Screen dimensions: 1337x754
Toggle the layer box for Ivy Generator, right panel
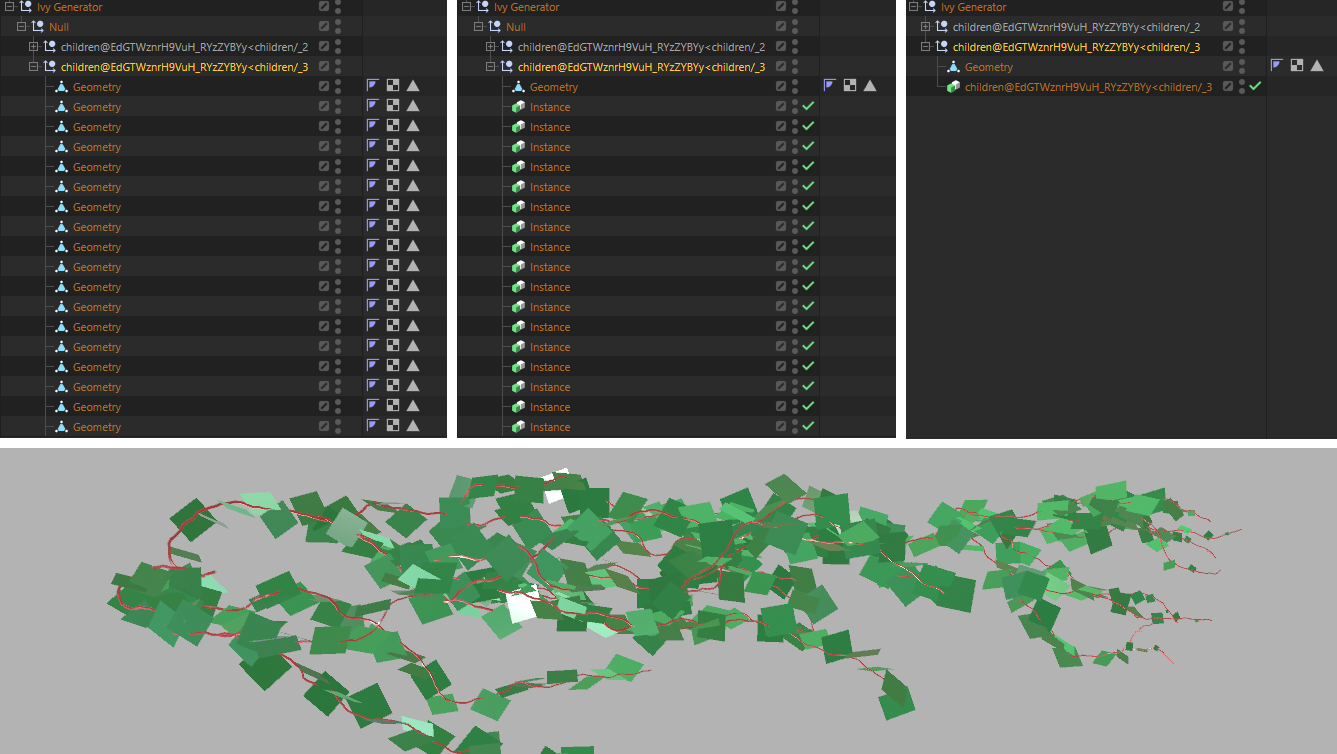tap(1228, 7)
